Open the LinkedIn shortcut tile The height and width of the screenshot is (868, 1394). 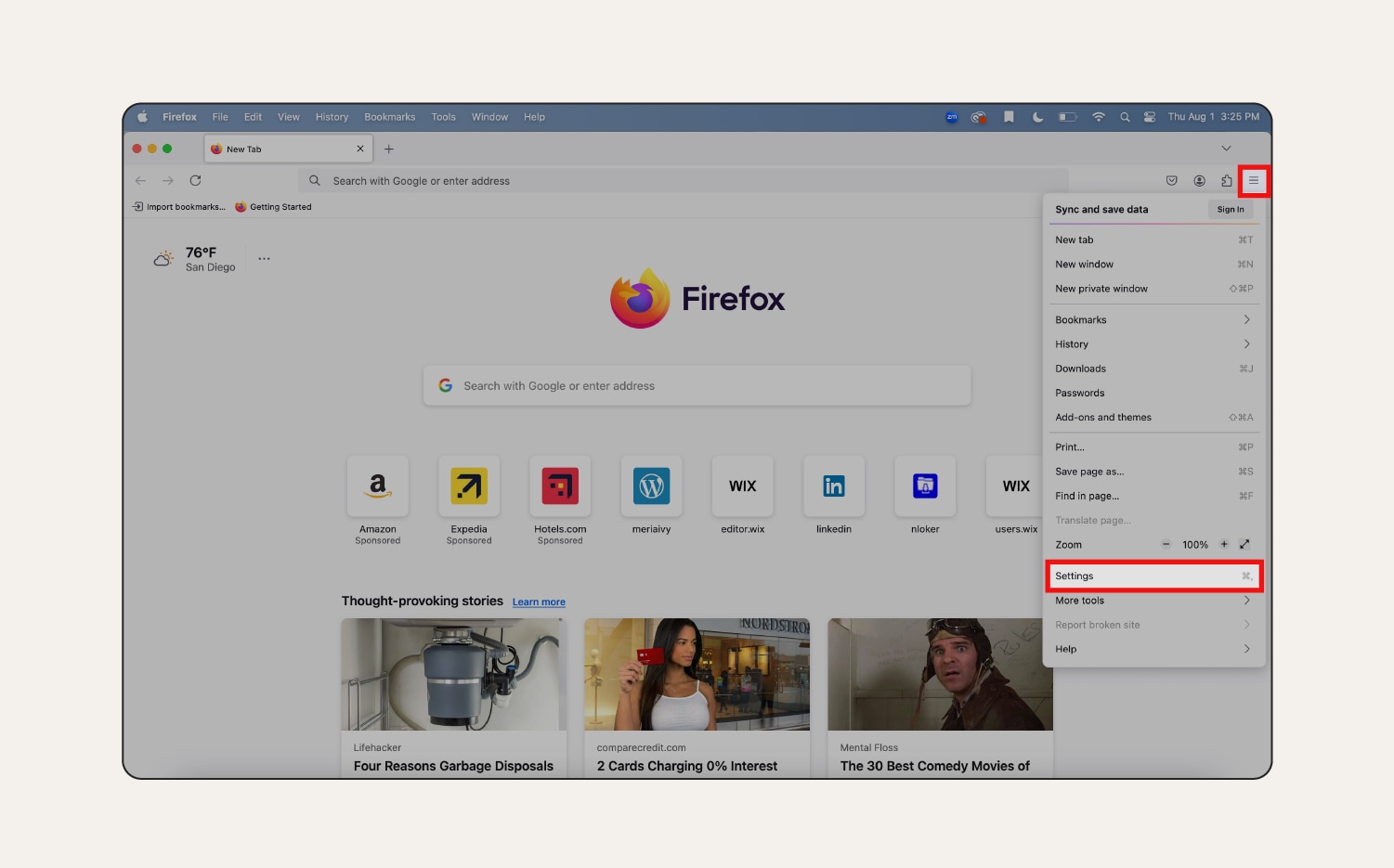click(833, 486)
